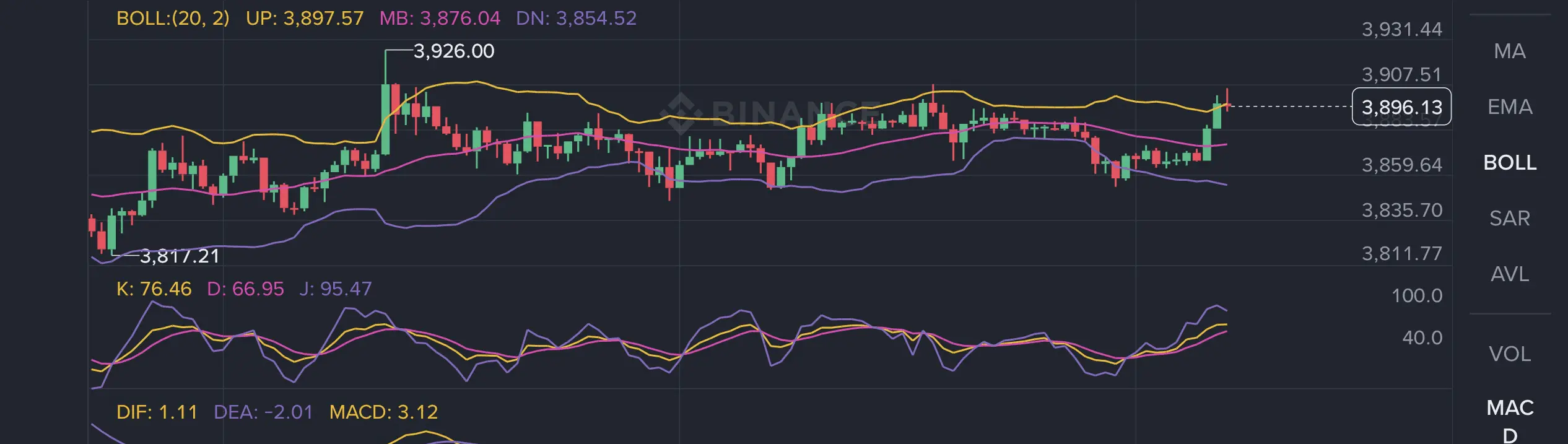Click the 3,859.64 price axis label
Screen dimensions: 1568x444
tap(1401, 165)
